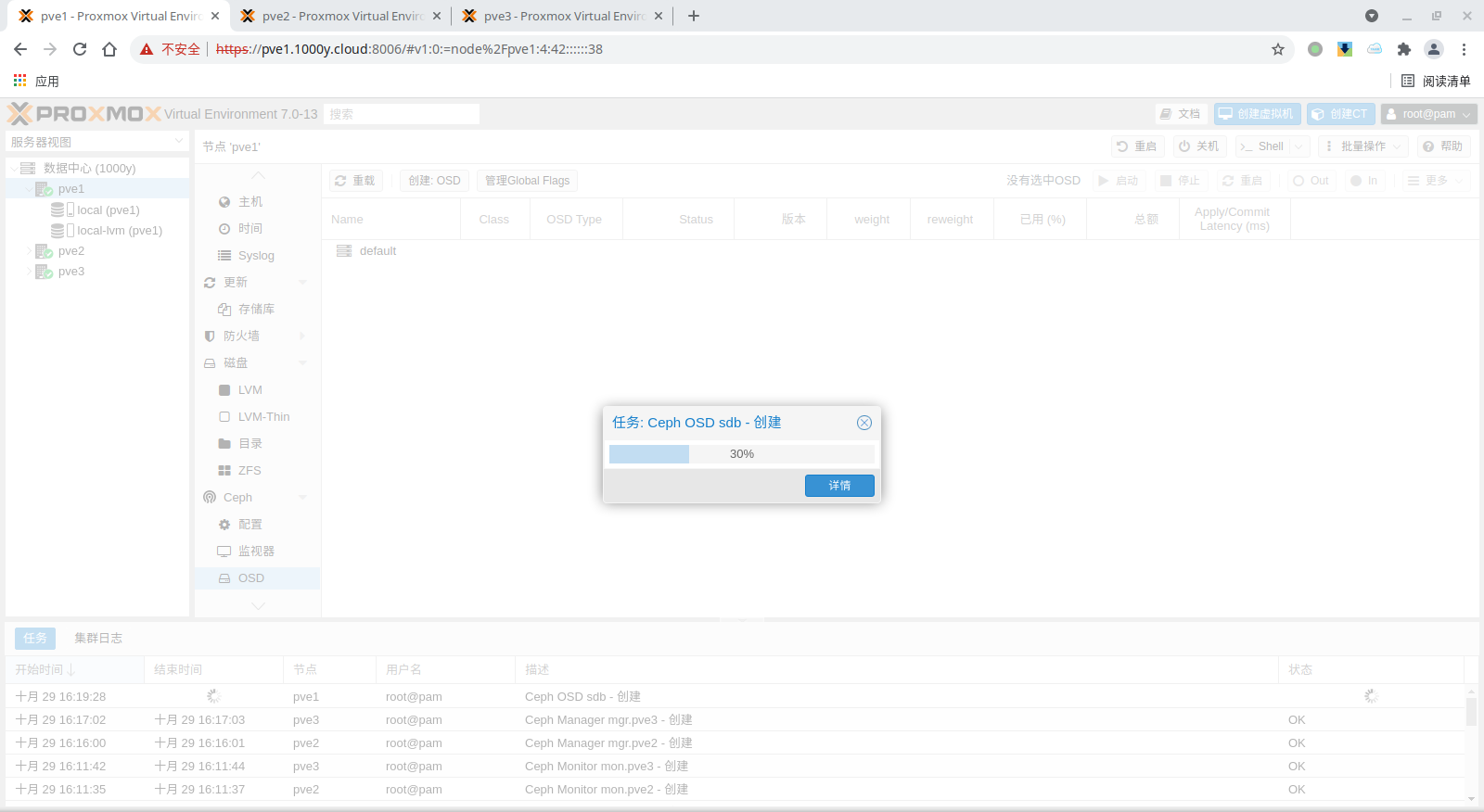Open the 阅读清单 reading list
Image resolution: width=1484 pixels, height=812 pixels.
click(x=1436, y=82)
